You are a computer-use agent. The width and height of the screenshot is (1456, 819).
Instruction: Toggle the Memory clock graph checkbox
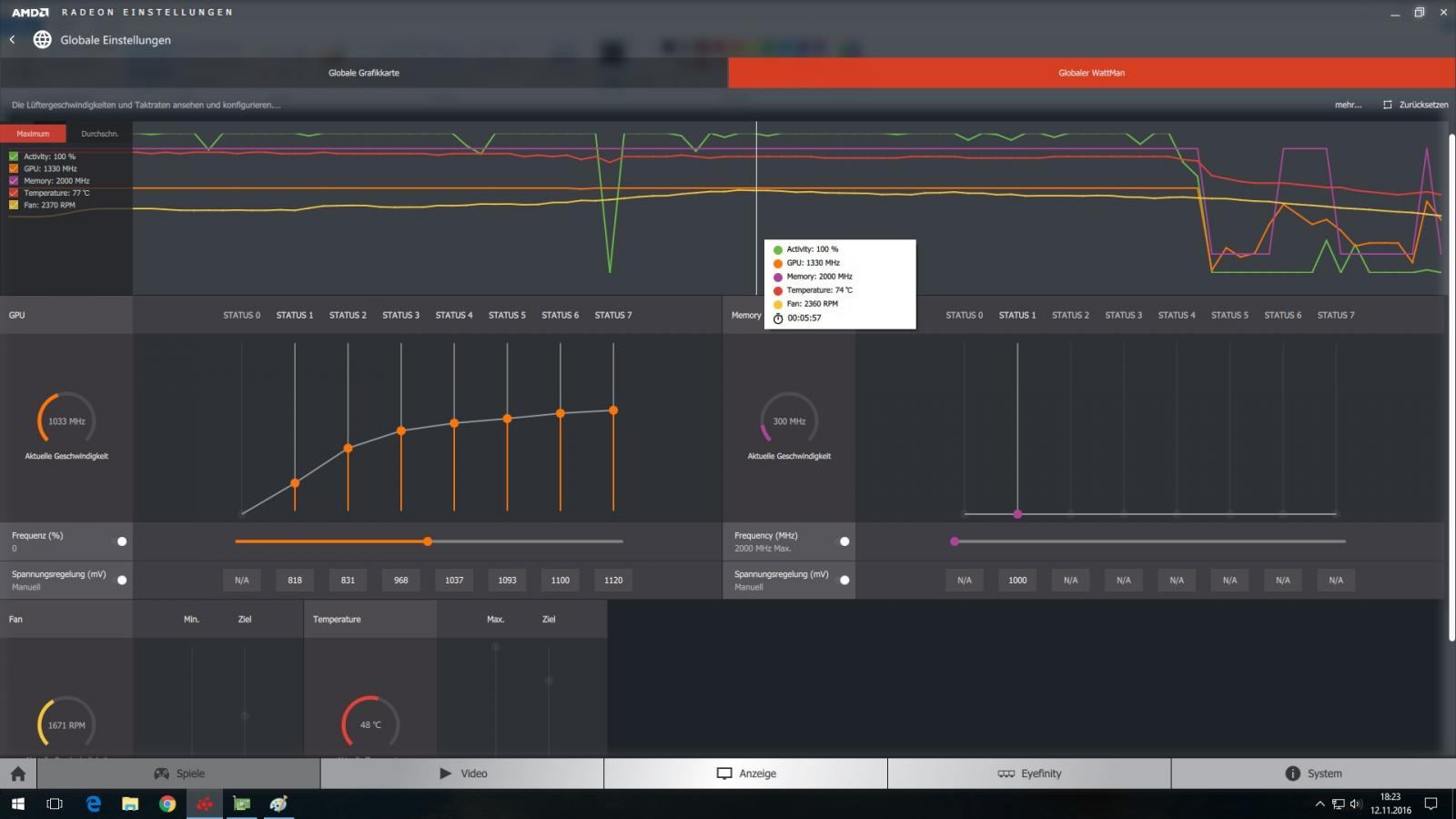coord(14,181)
